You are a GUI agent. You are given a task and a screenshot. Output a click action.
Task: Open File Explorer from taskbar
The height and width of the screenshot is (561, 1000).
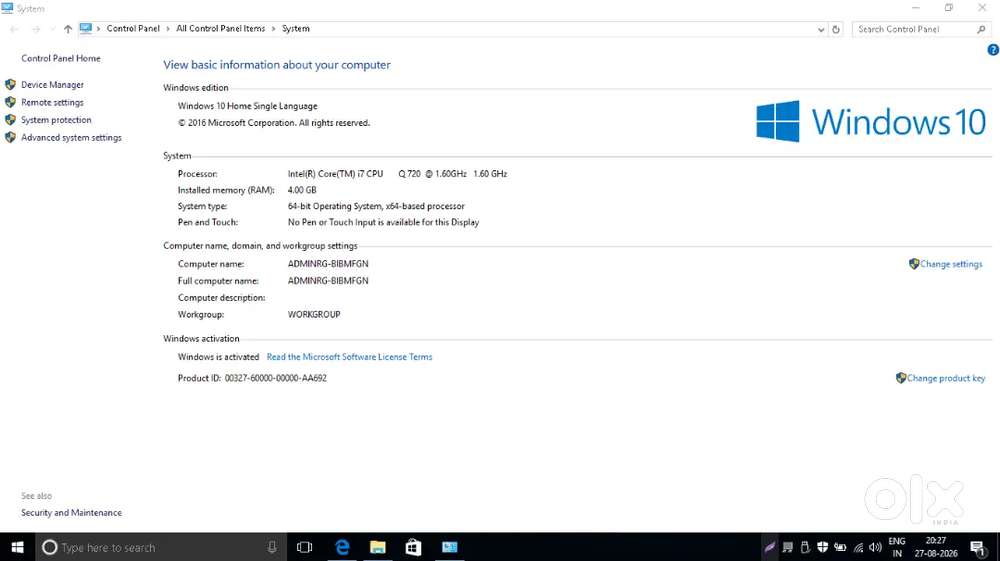point(378,548)
